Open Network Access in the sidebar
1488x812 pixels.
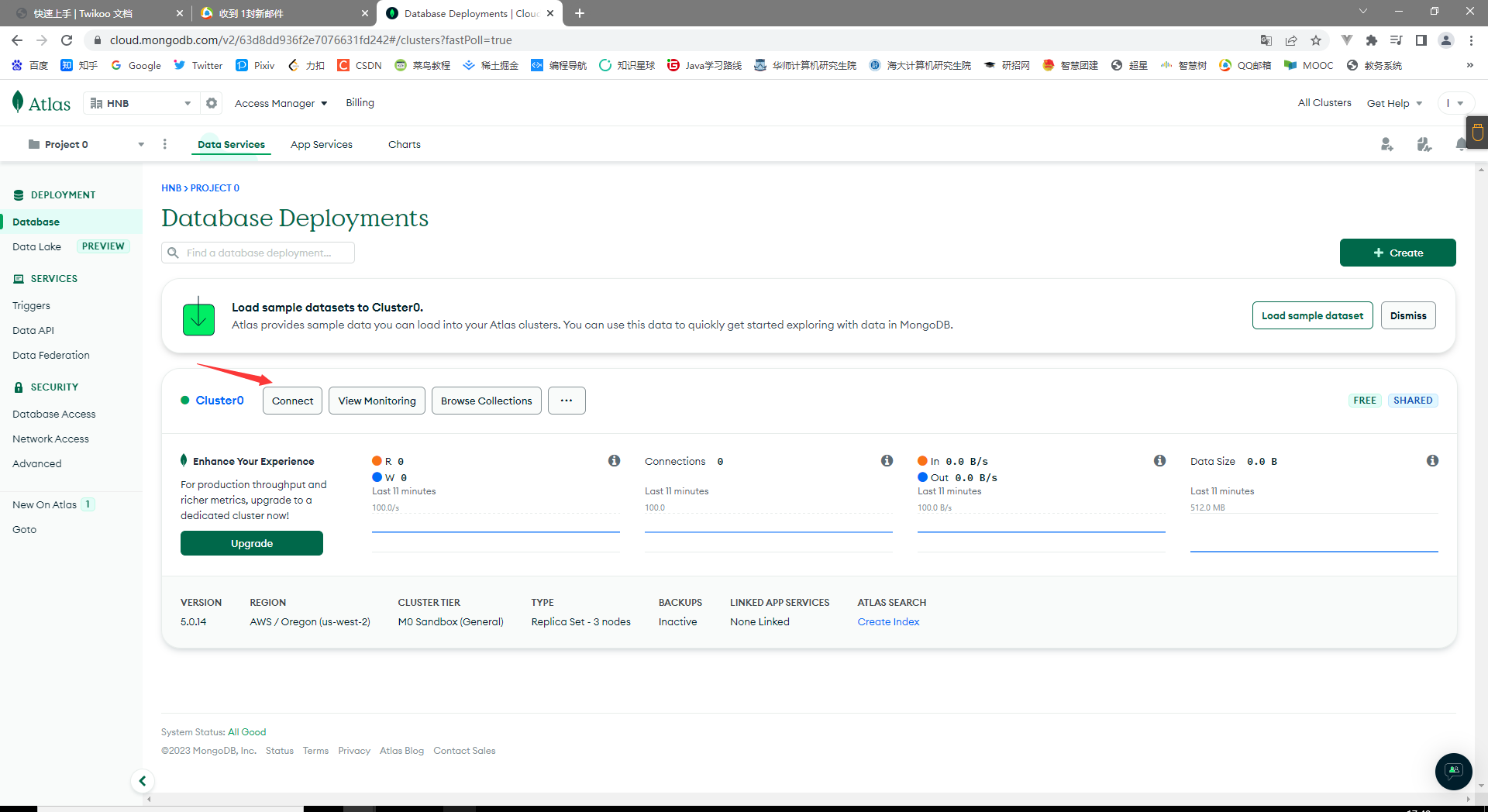(x=50, y=439)
